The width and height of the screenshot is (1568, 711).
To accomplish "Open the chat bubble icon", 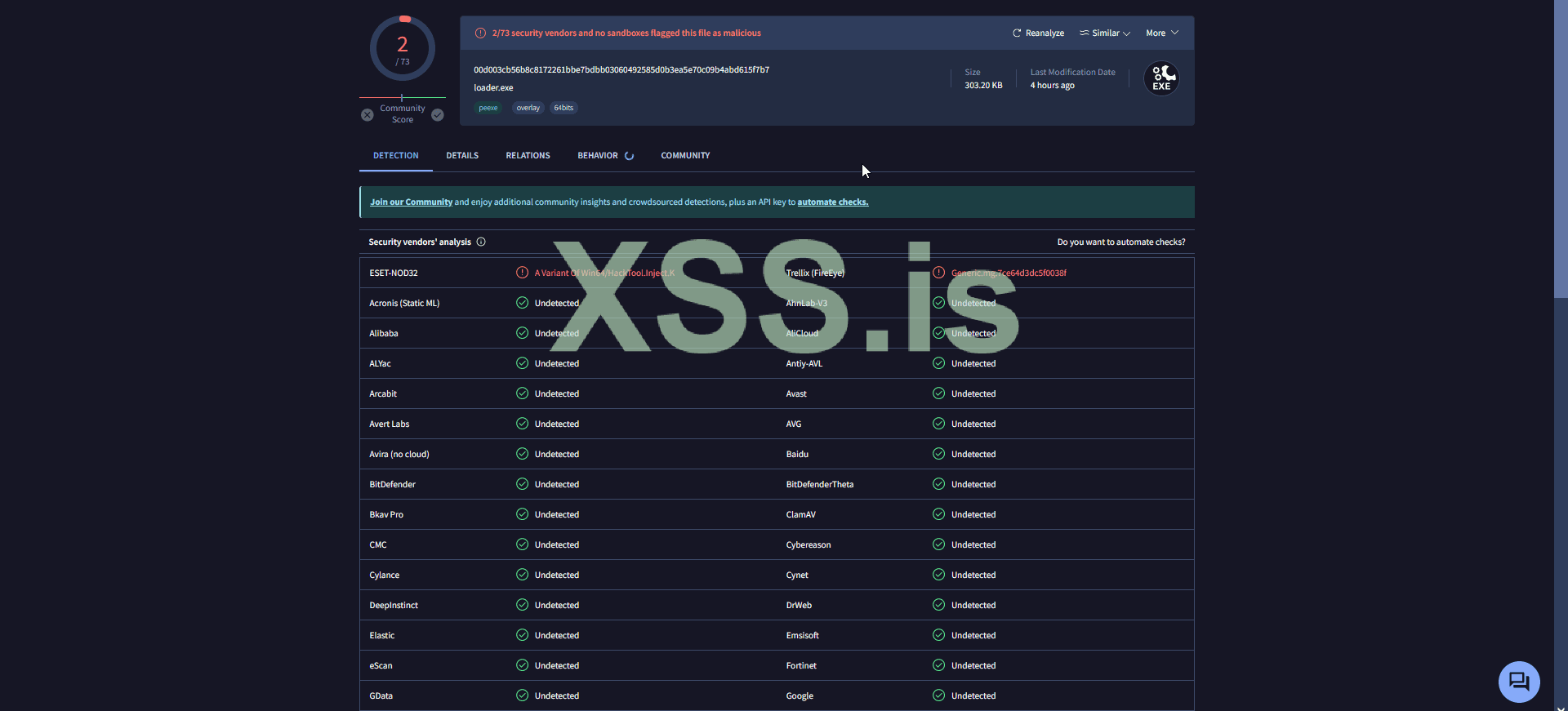I will [1519, 681].
